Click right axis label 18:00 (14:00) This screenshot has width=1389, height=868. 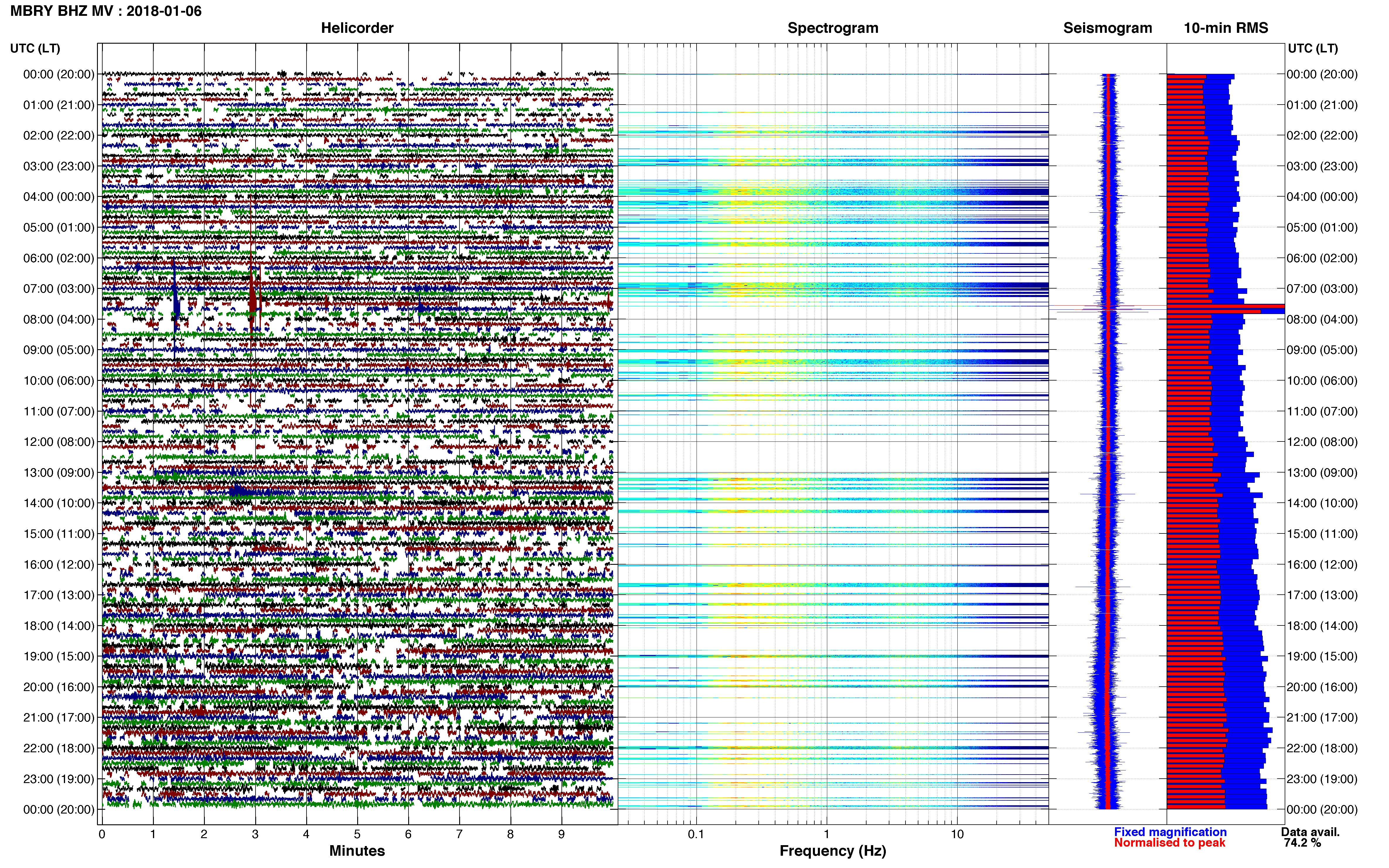1322,626
